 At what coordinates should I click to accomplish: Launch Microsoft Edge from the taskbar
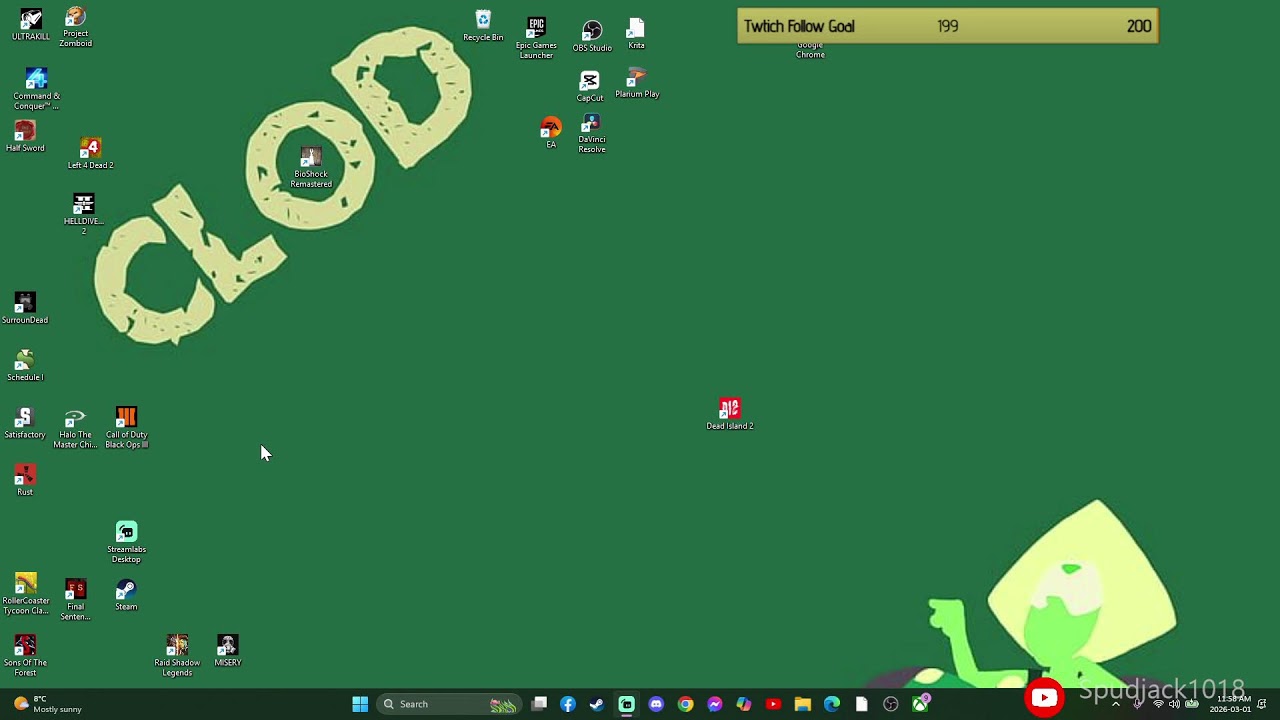pyautogui.click(x=832, y=704)
